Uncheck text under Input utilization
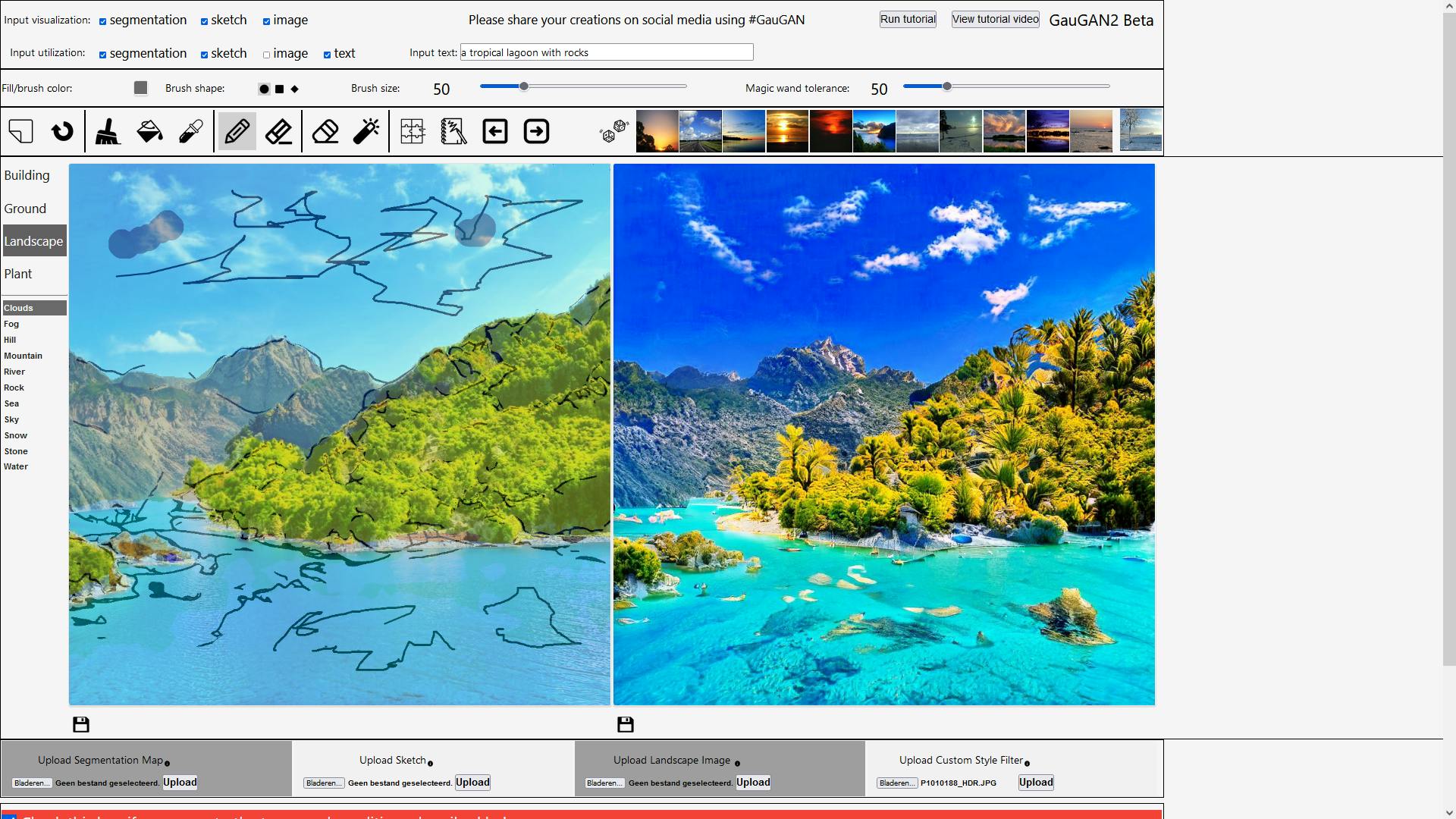 coord(327,55)
